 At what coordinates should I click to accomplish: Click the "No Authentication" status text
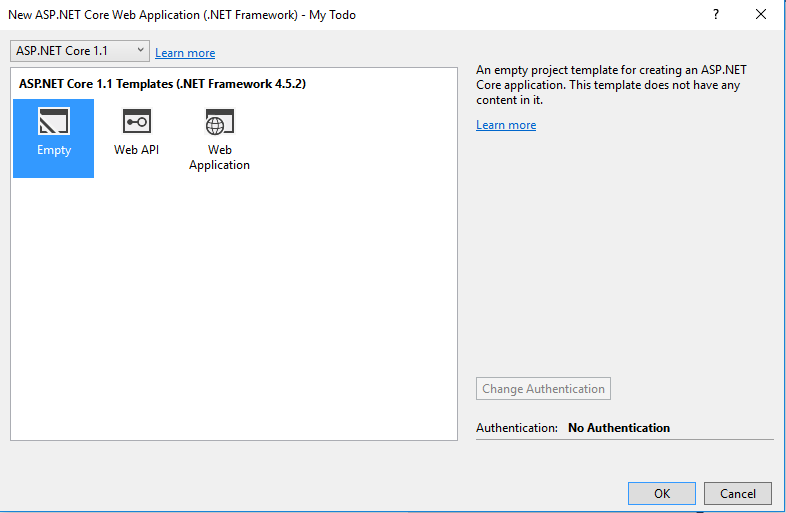point(619,428)
